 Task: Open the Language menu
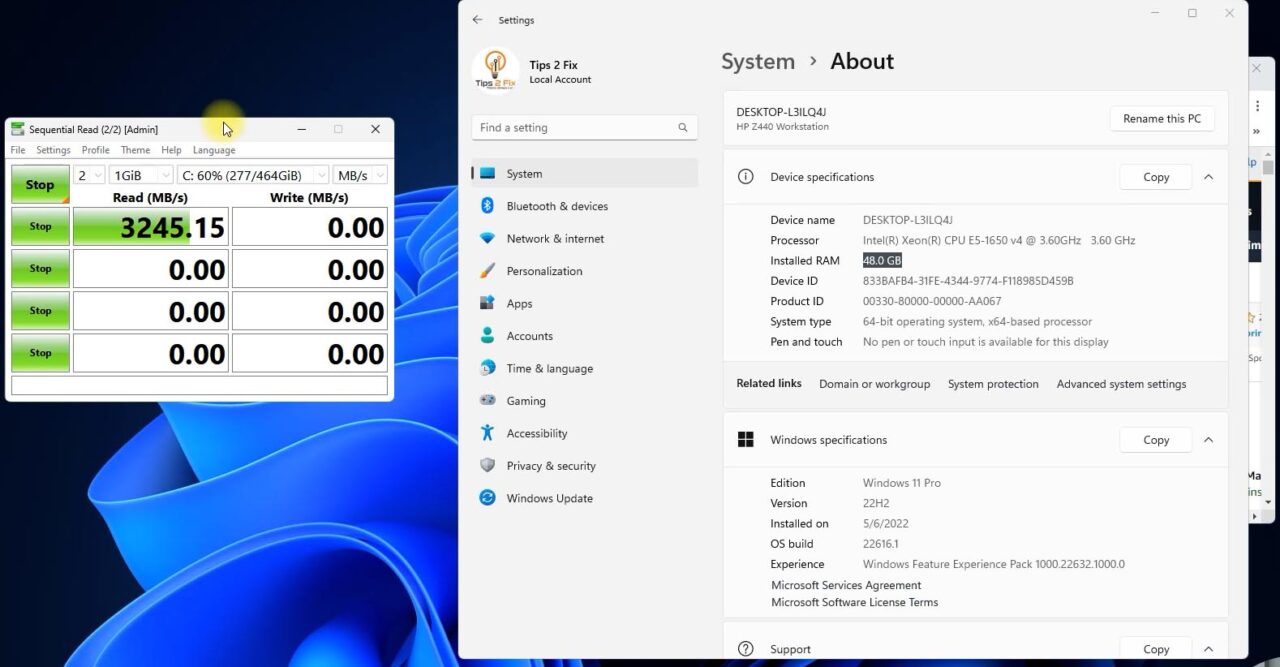click(x=214, y=150)
